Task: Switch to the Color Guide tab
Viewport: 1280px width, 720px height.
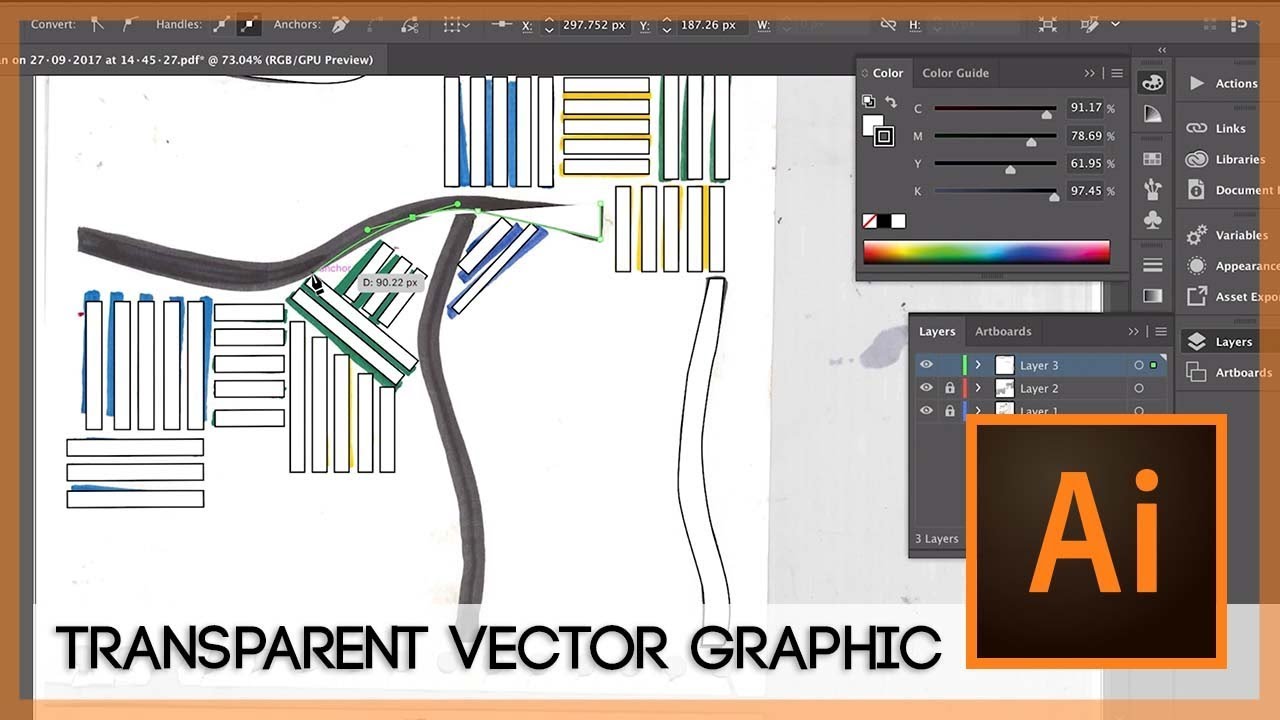Action: click(x=955, y=73)
